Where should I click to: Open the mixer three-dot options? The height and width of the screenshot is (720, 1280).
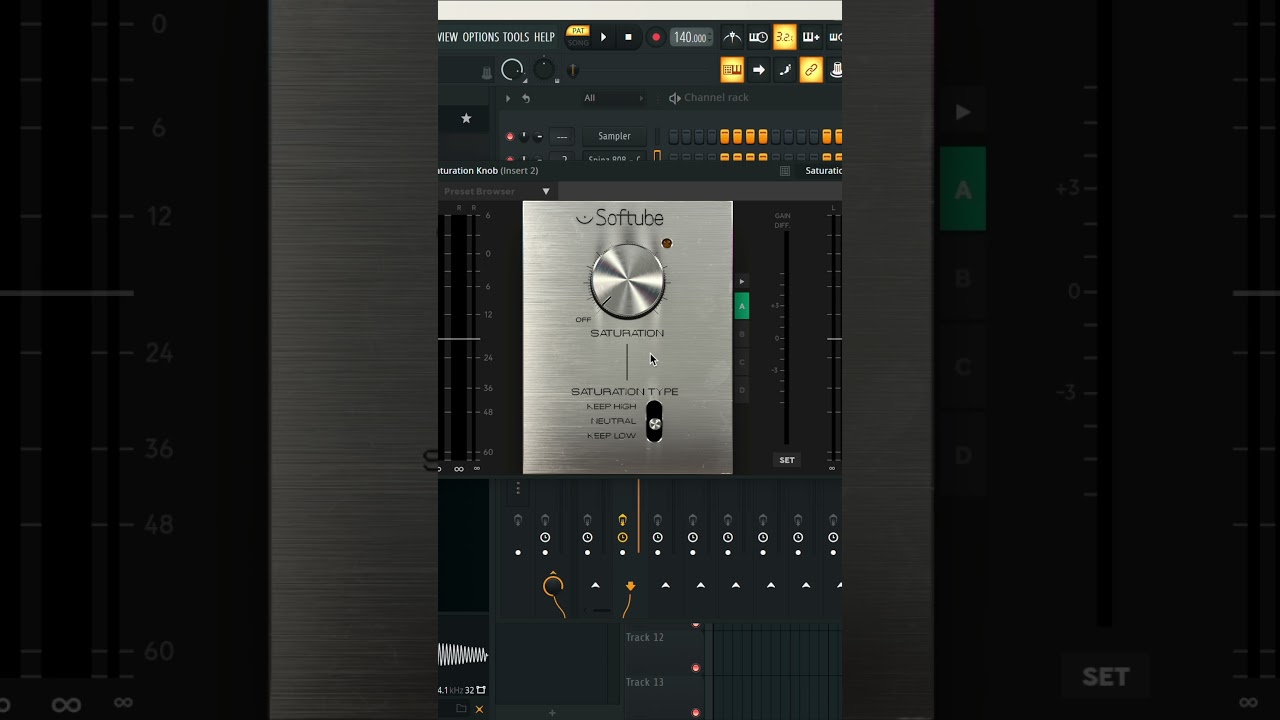pos(518,488)
